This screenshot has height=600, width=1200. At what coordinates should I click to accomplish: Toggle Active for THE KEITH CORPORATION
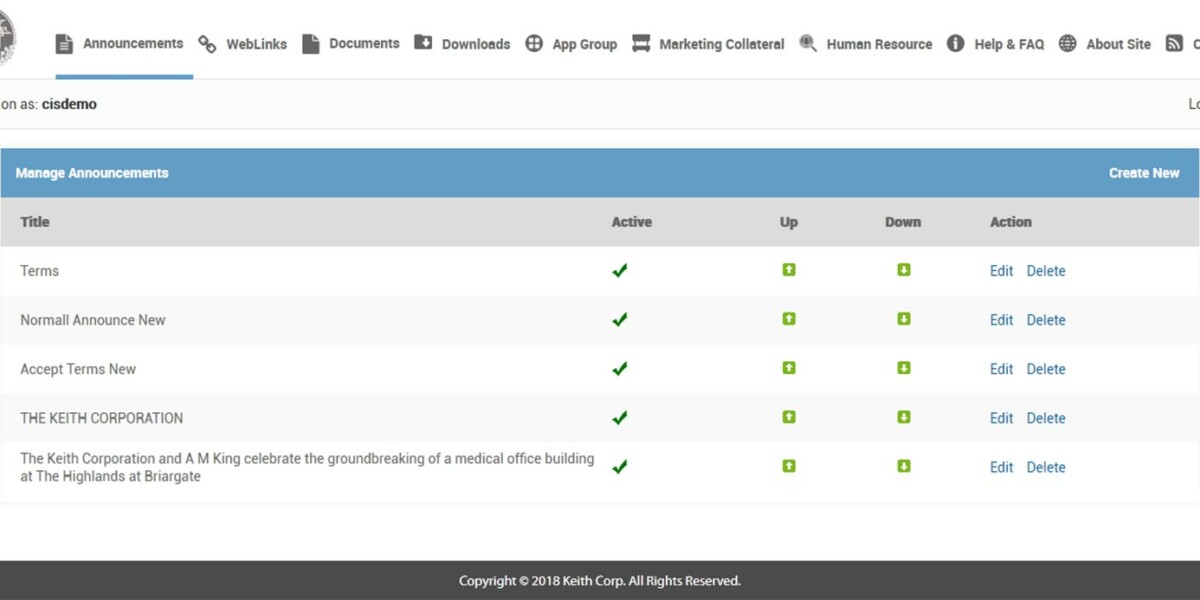[x=619, y=417]
